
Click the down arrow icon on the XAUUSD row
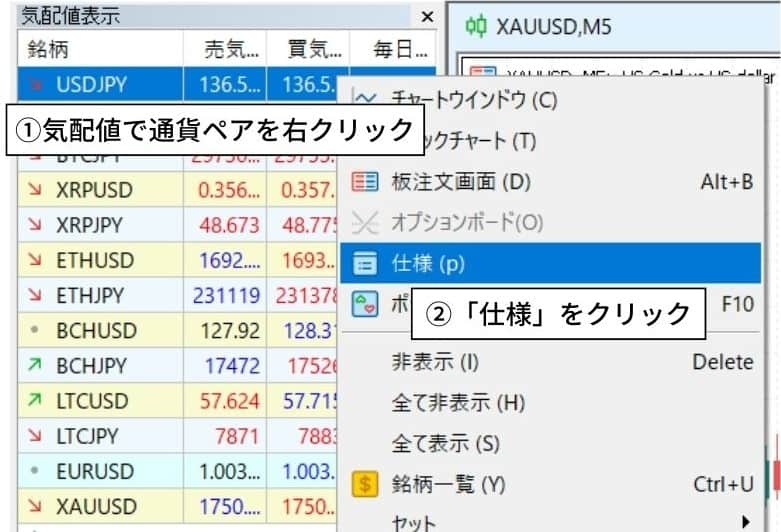(x=35, y=506)
